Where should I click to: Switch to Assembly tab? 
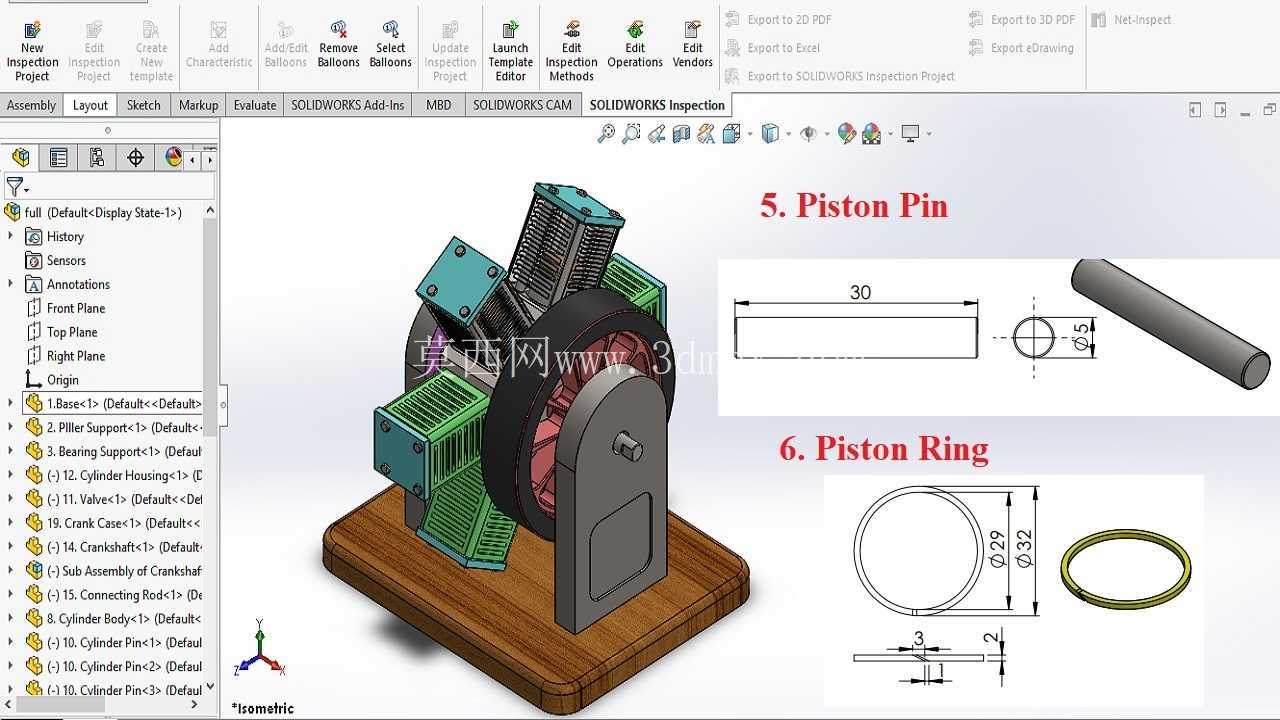[31, 105]
